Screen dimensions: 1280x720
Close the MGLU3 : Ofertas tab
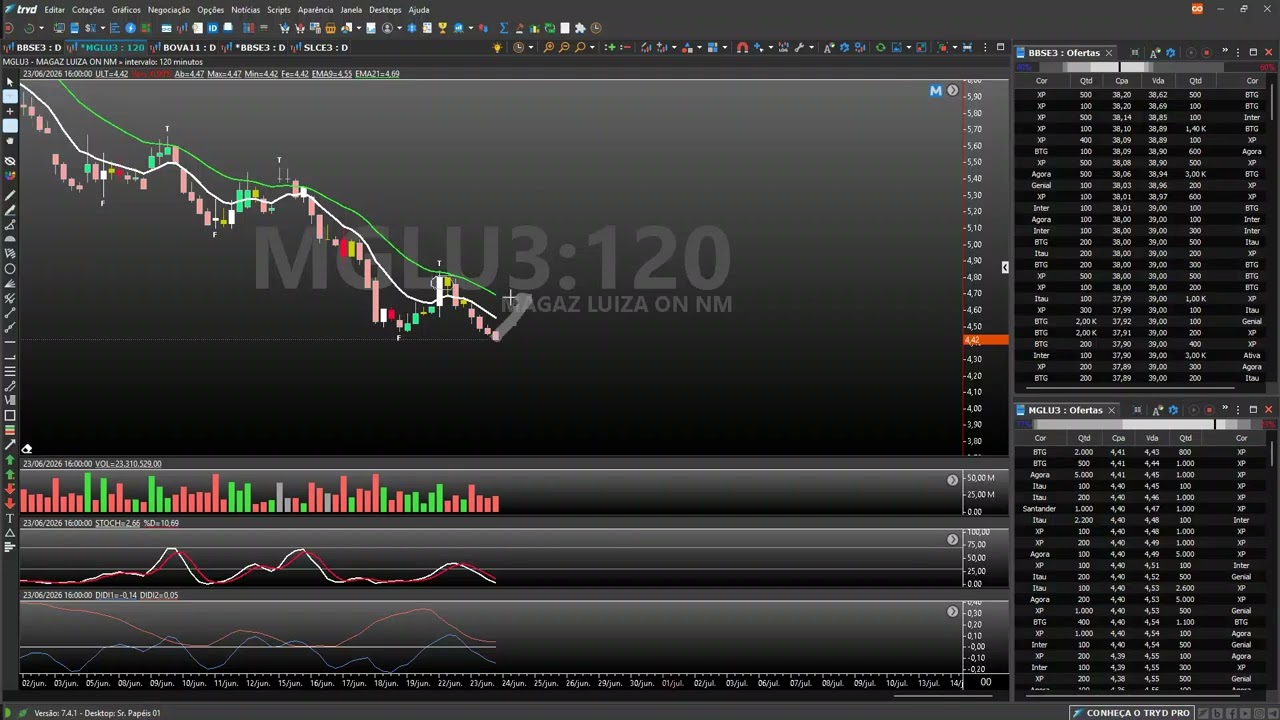pos(1110,410)
